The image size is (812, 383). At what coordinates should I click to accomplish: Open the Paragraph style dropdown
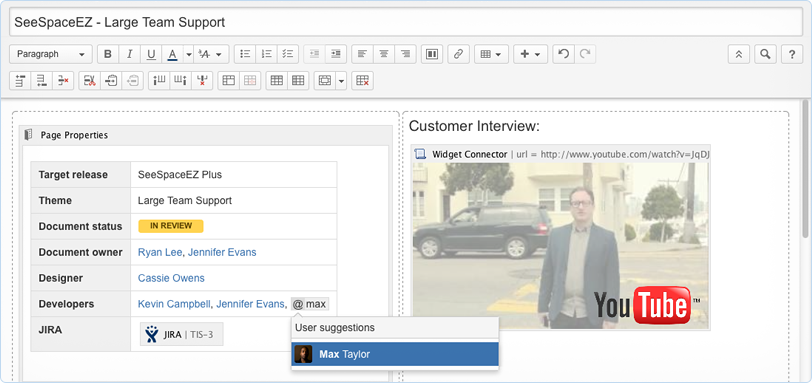(51, 54)
